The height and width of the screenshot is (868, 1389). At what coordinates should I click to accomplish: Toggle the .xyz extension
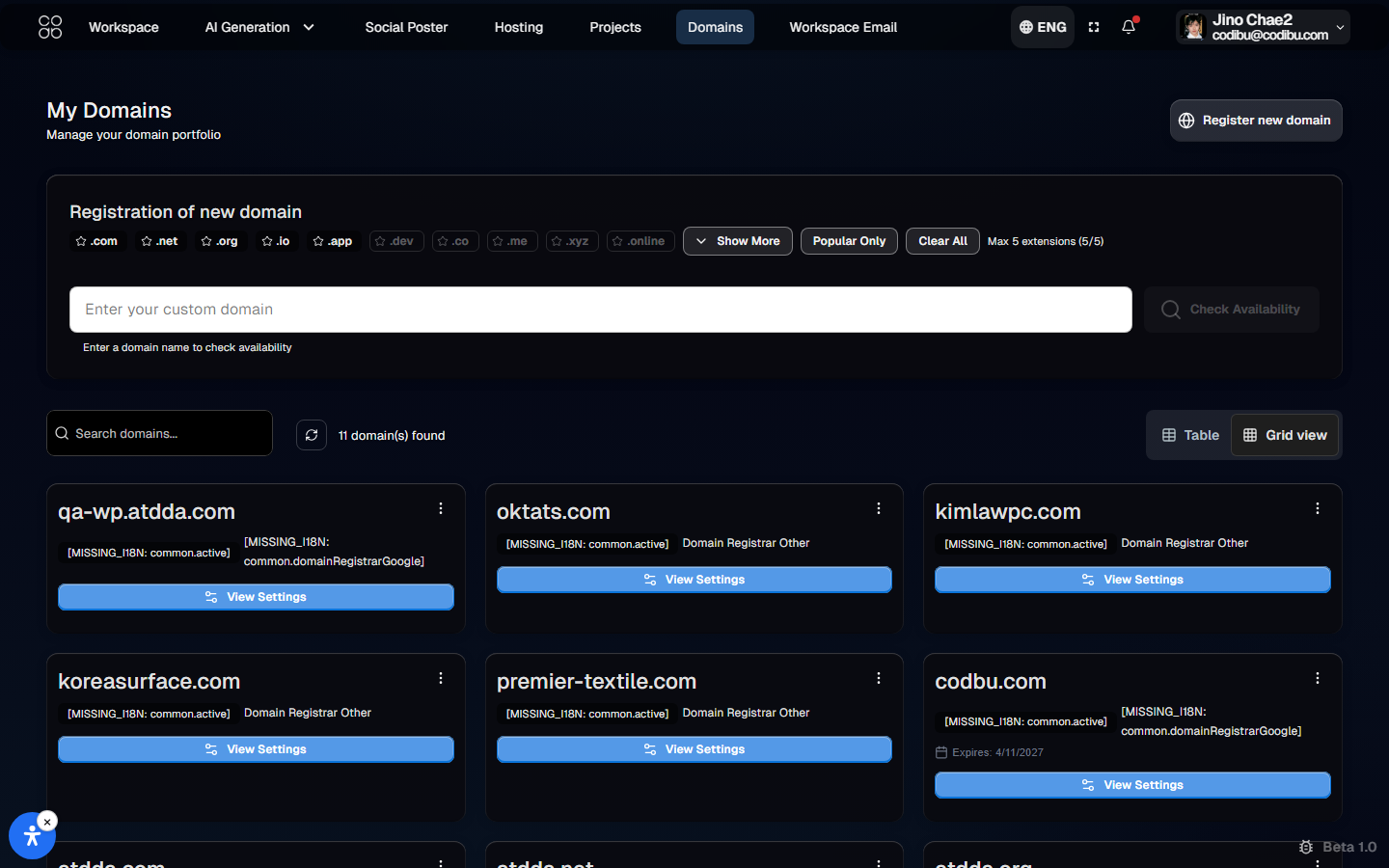(x=572, y=241)
